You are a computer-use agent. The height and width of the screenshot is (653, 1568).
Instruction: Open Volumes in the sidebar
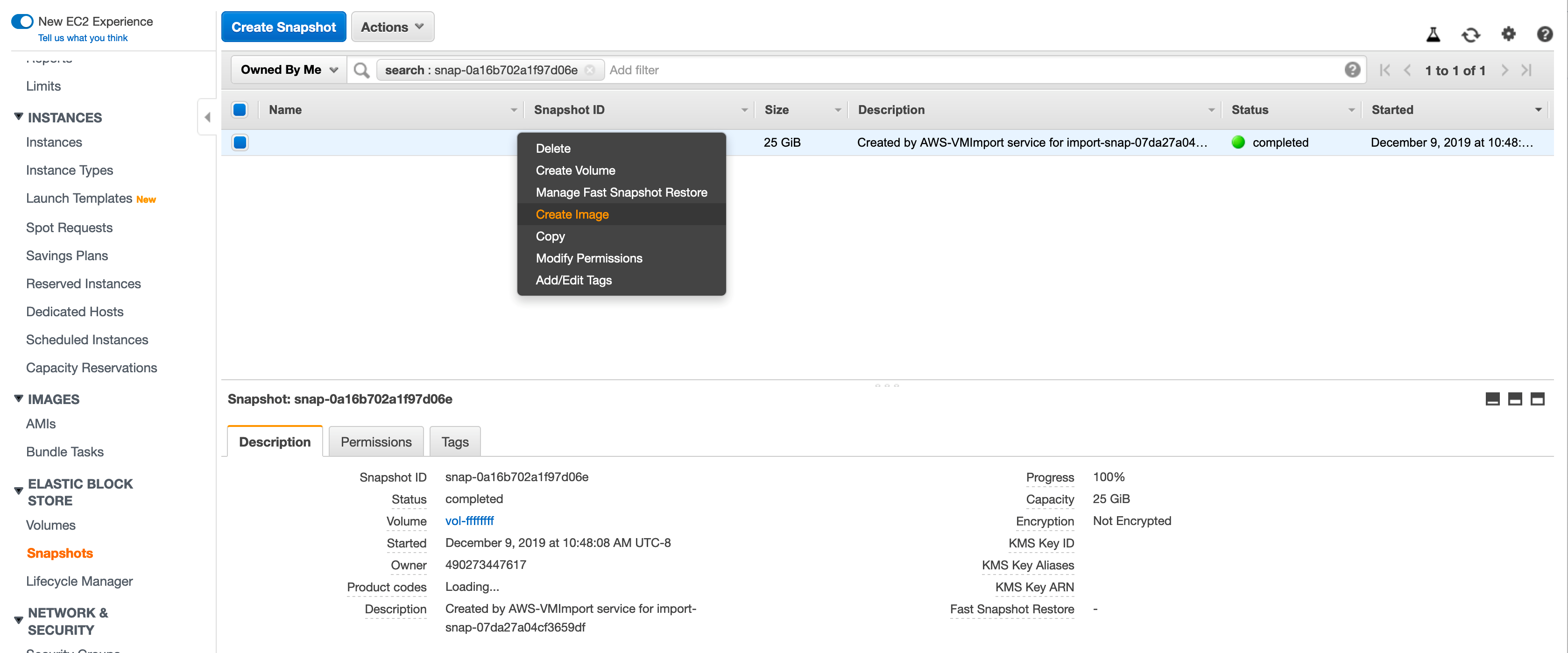50,525
